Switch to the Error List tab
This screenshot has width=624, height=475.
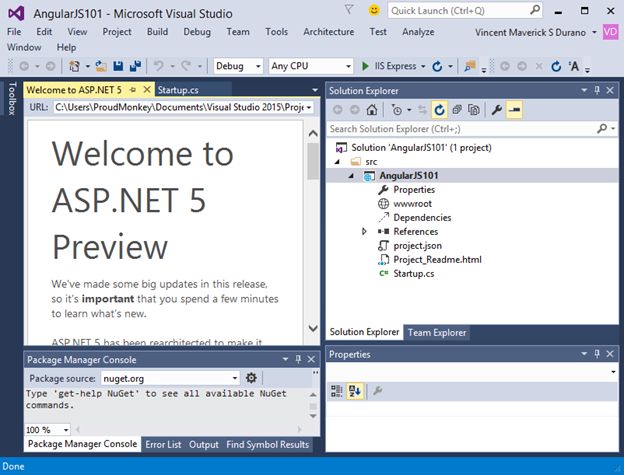coord(163,444)
